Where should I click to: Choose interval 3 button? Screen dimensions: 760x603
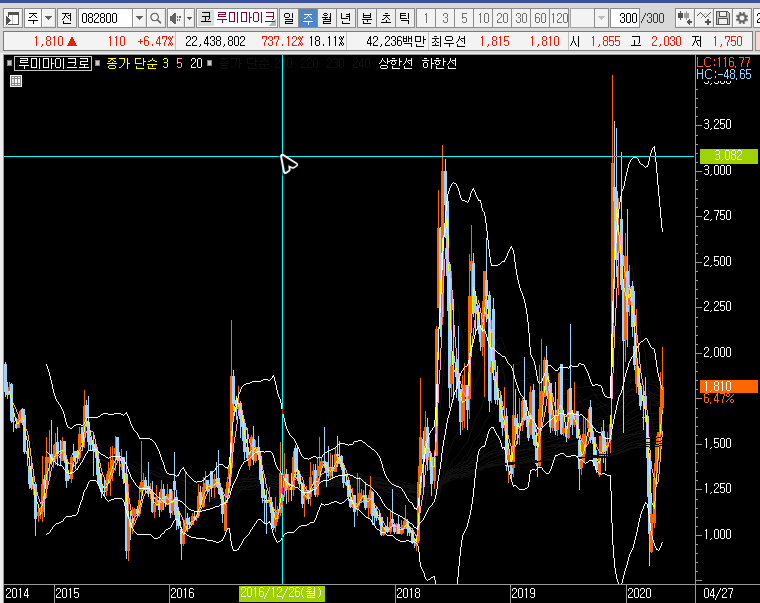click(x=445, y=18)
